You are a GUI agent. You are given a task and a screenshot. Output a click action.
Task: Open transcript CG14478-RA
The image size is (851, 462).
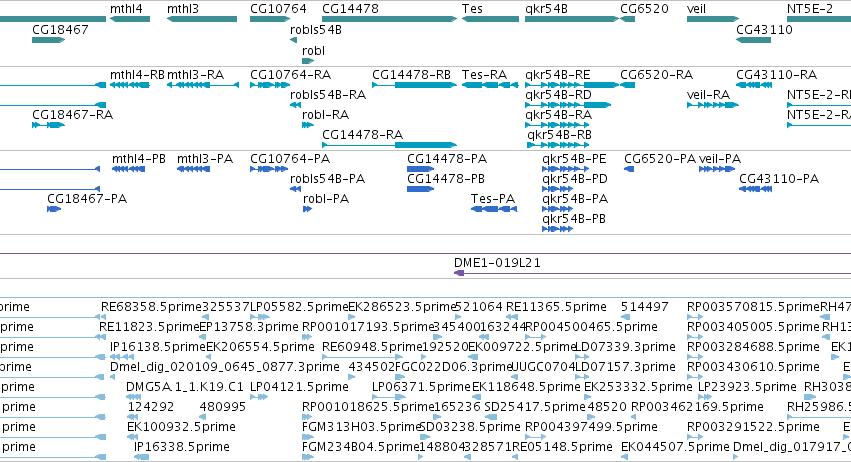(363, 135)
